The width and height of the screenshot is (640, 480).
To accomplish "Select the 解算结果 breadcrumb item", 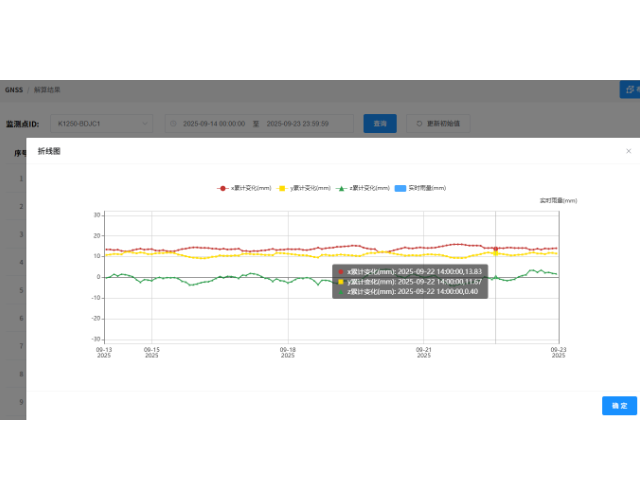I will (47, 90).
